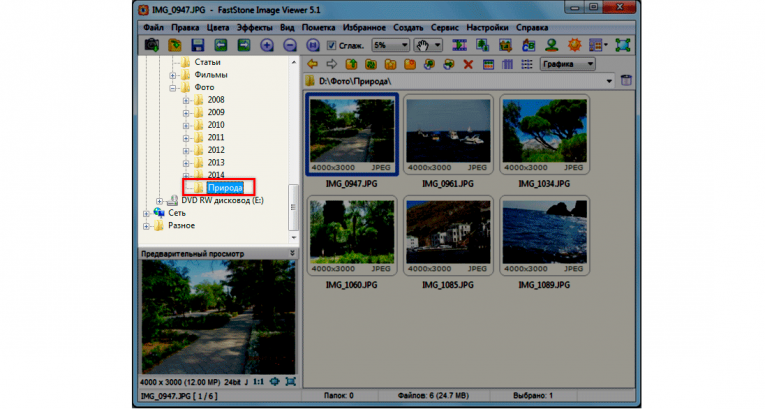Image resolution: width=765 pixels, height=409 pixels.
Task: Click the camera acquire icon in toolbar
Action: pos(151,45)
